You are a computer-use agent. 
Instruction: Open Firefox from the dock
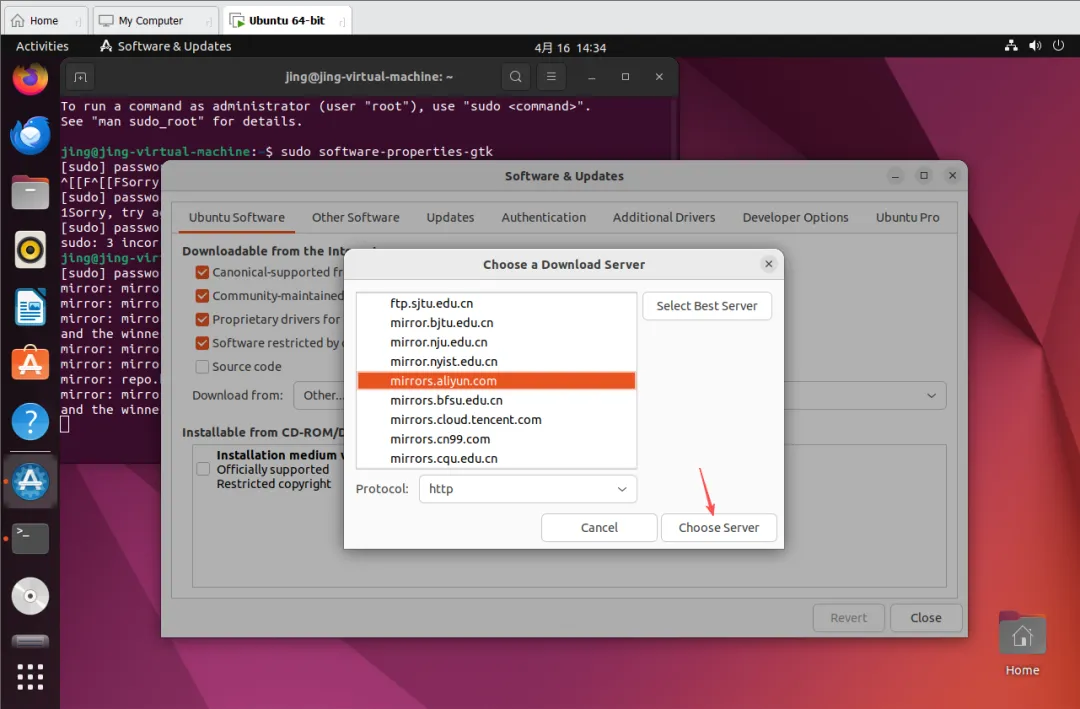tap(30, 79)
